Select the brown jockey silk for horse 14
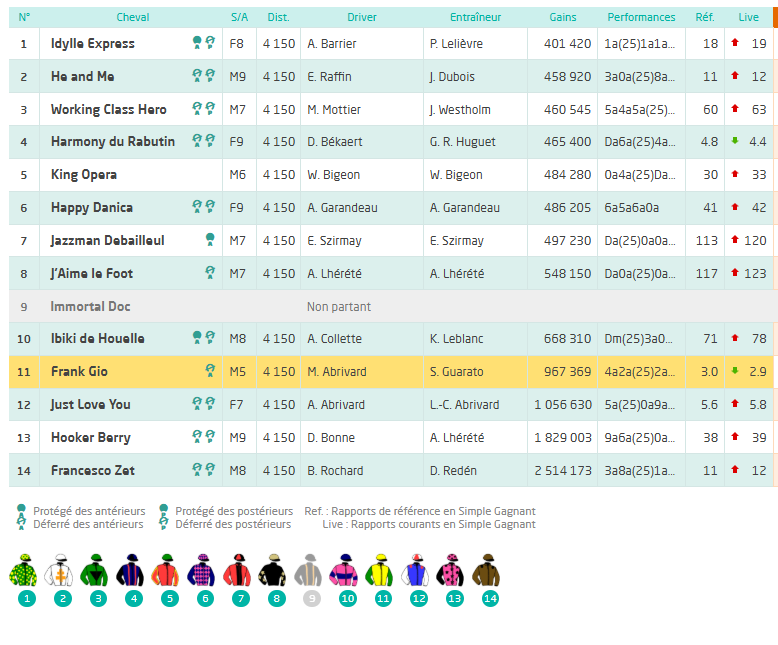Image resolution: width=778 pixels, height=645 pixels. coord(488,570)
